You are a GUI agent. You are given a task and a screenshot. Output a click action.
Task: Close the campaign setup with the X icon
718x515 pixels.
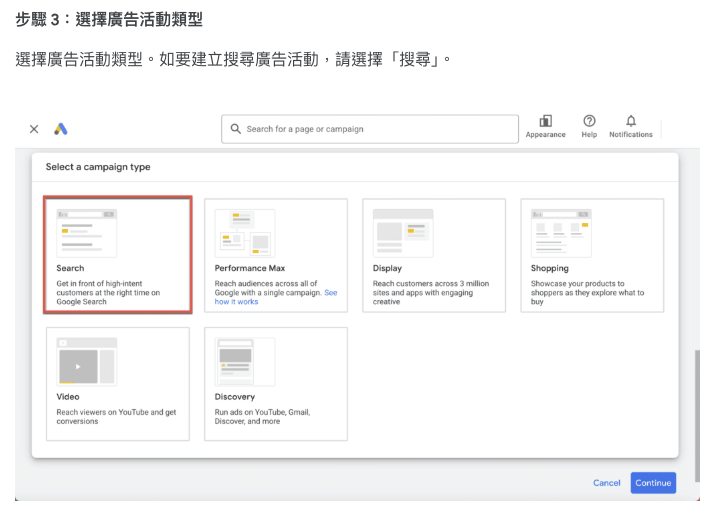[x=34, y=129]
